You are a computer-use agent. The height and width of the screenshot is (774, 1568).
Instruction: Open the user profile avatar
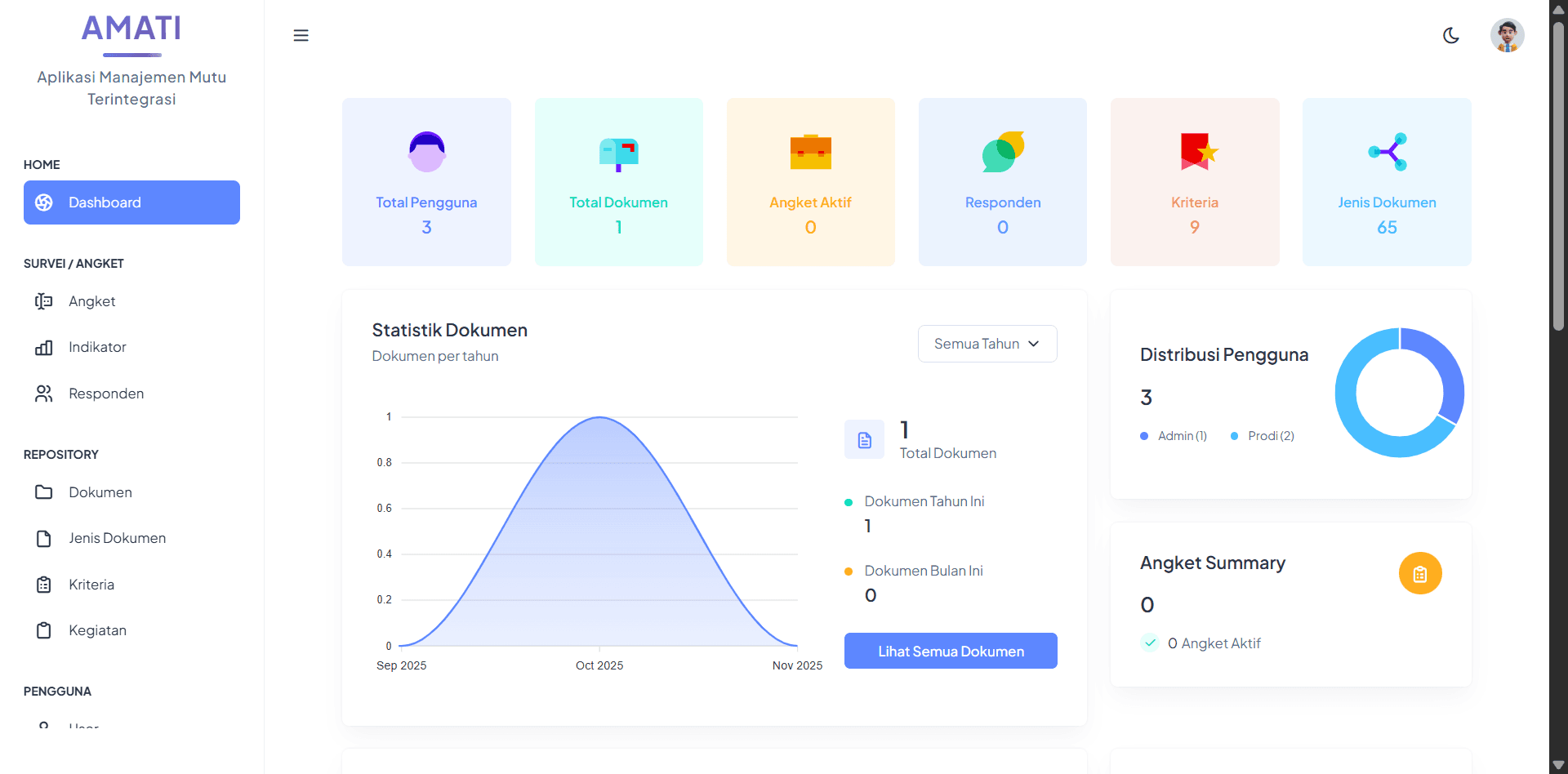pos(1507,35)
